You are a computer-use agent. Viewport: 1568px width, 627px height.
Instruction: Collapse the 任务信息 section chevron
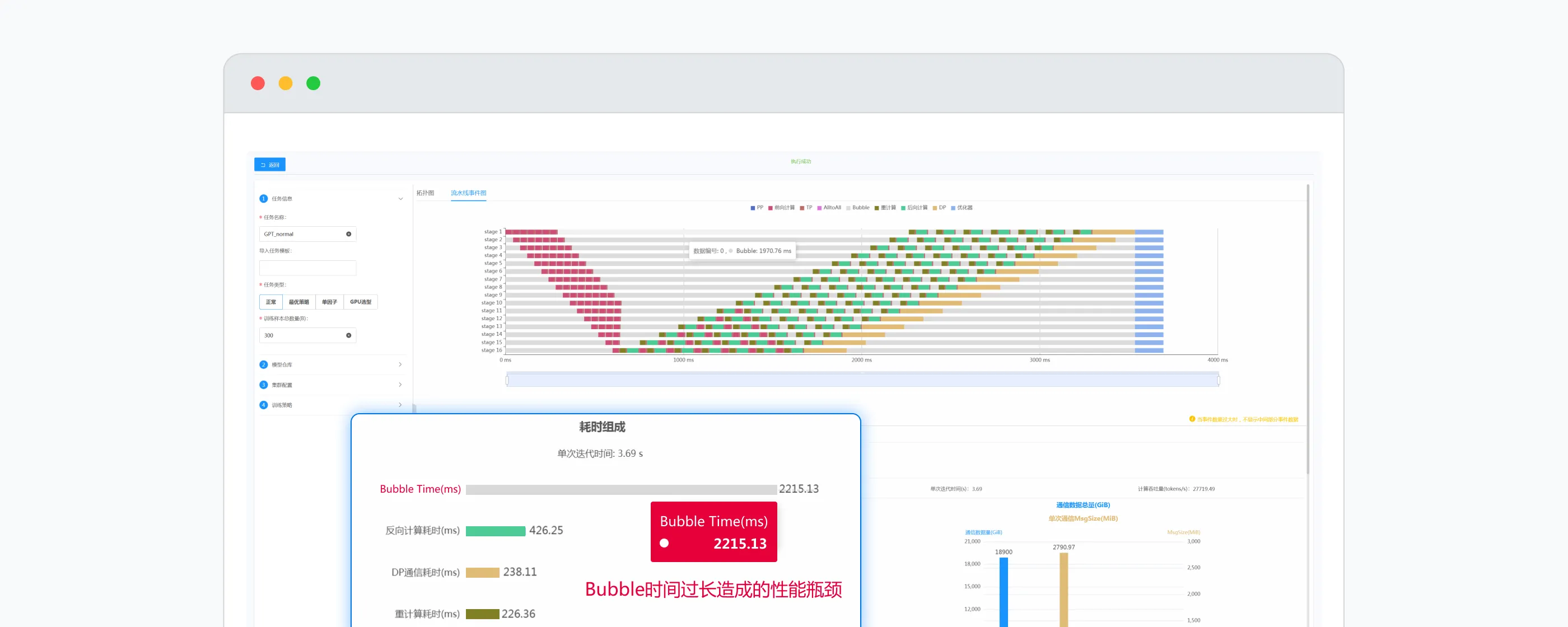coord(400,198)
